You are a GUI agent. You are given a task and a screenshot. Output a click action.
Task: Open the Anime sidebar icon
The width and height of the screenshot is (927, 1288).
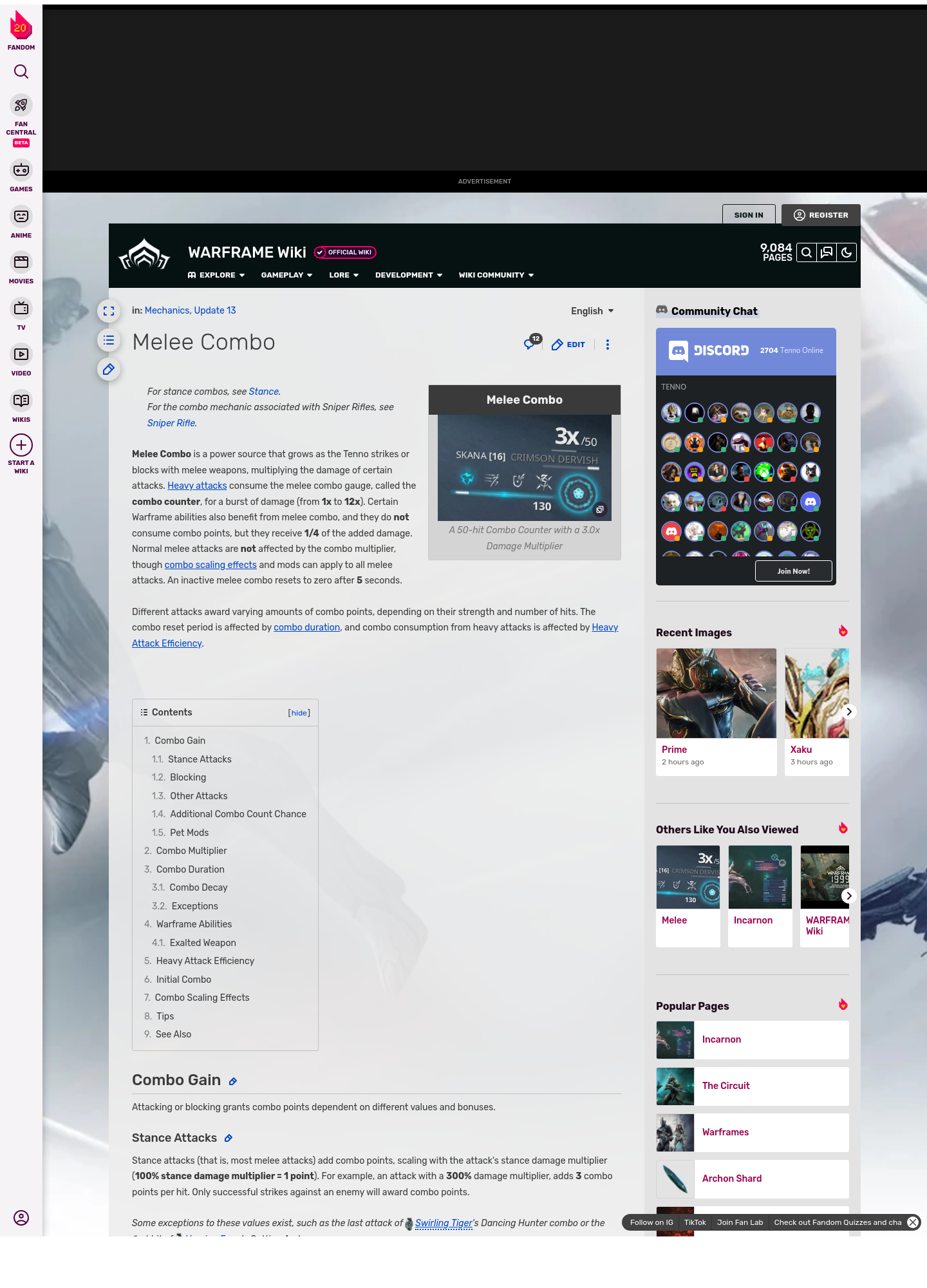[x=21, y=216]
